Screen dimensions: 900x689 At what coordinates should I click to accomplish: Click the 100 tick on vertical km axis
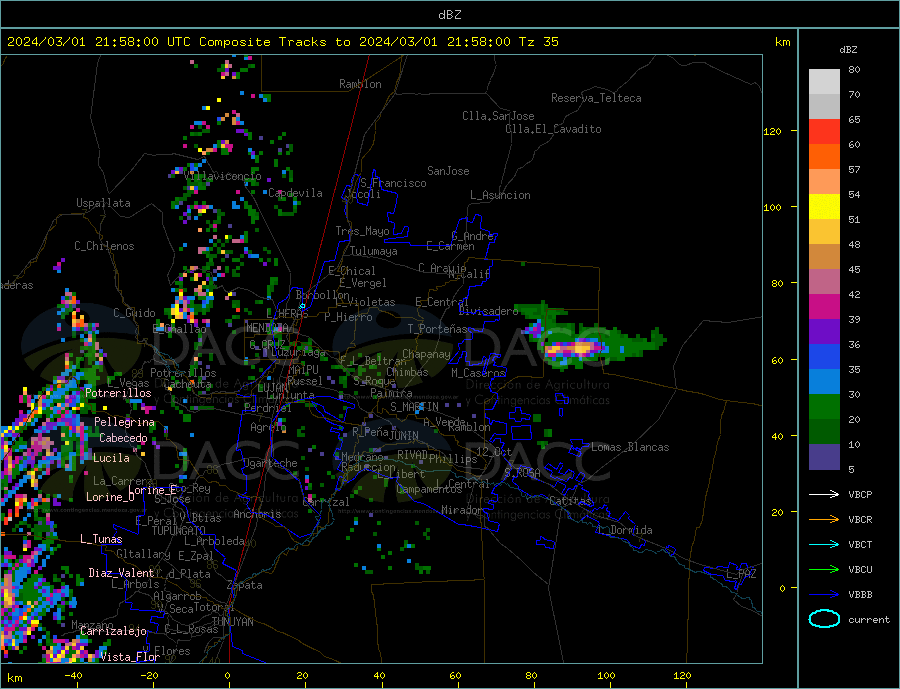pyautogui.click(x=772, y=207)
